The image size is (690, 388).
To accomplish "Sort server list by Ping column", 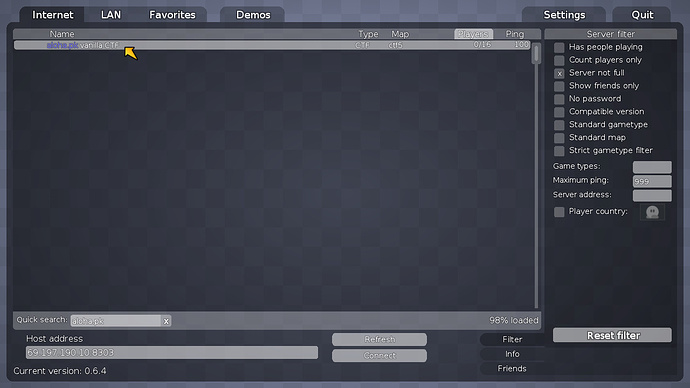I will click(514, 34).
